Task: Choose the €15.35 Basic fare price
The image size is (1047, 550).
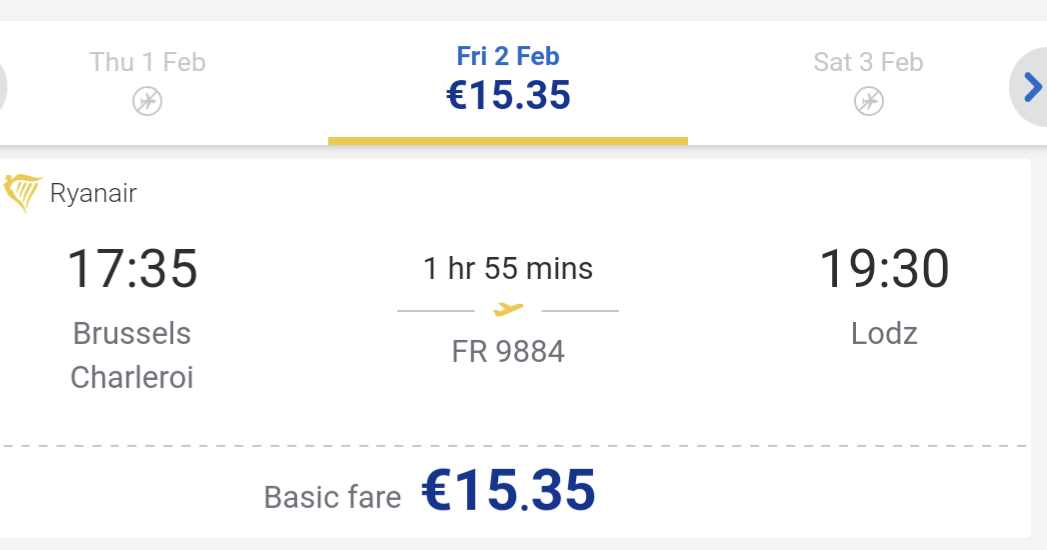Action: [508, 491]
